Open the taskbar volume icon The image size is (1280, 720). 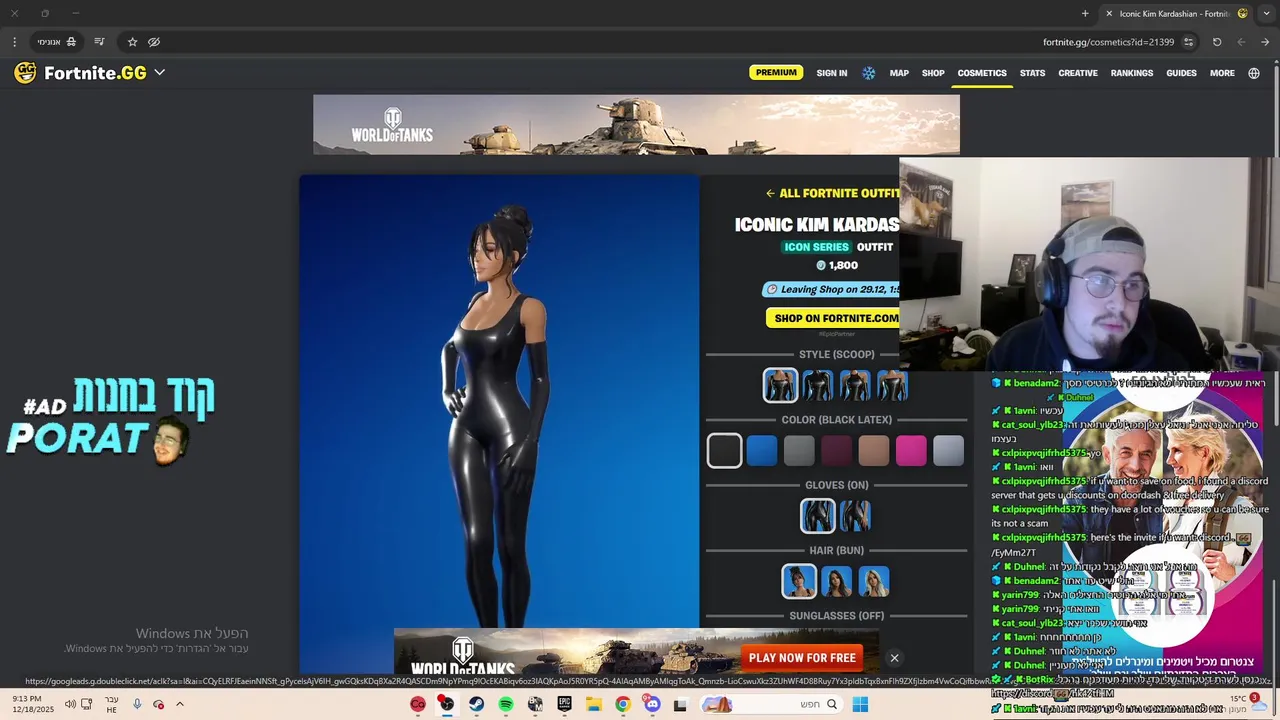[x=70, y=704]
